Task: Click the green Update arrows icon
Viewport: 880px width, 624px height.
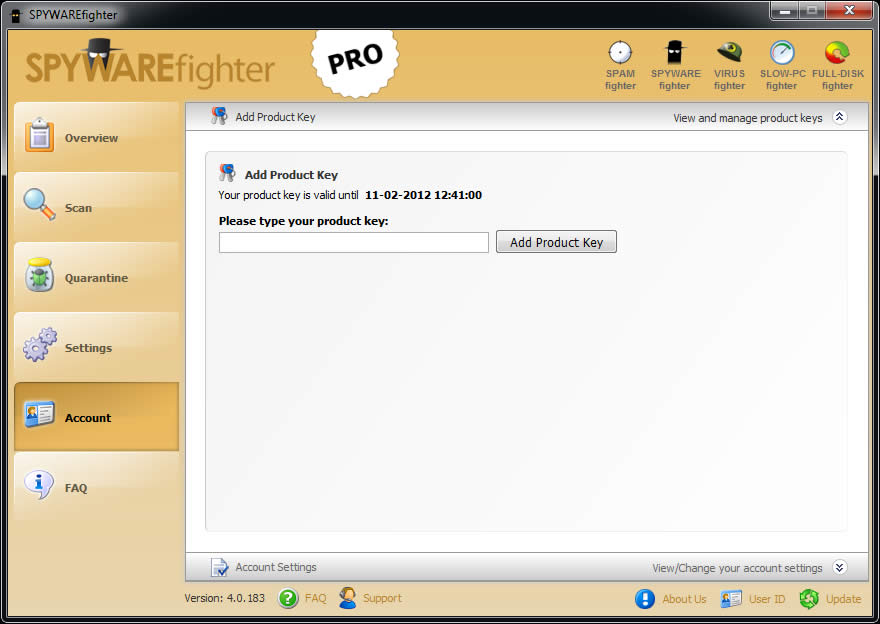Action: 809,599
